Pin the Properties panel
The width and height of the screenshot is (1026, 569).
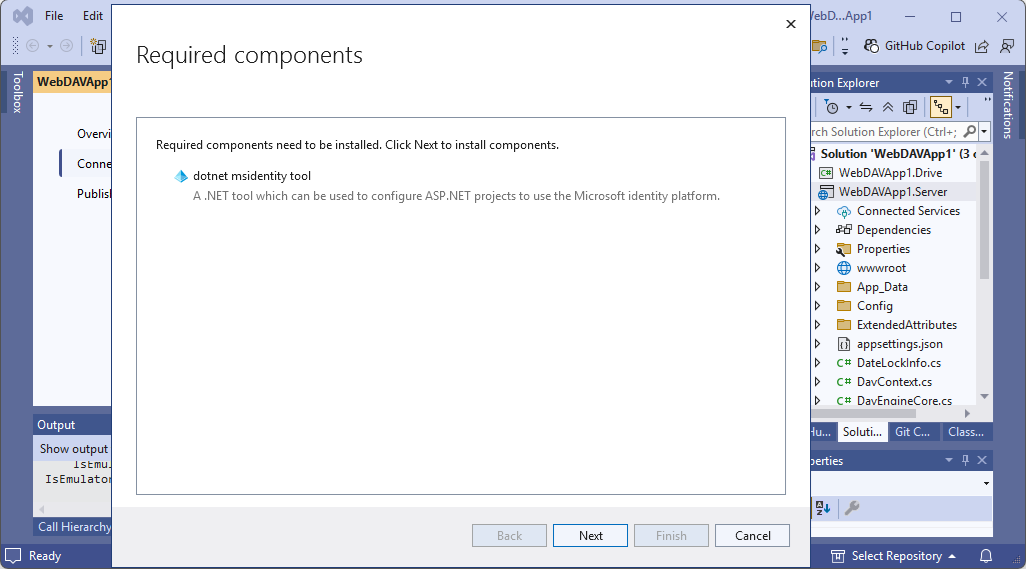(965, 460)
